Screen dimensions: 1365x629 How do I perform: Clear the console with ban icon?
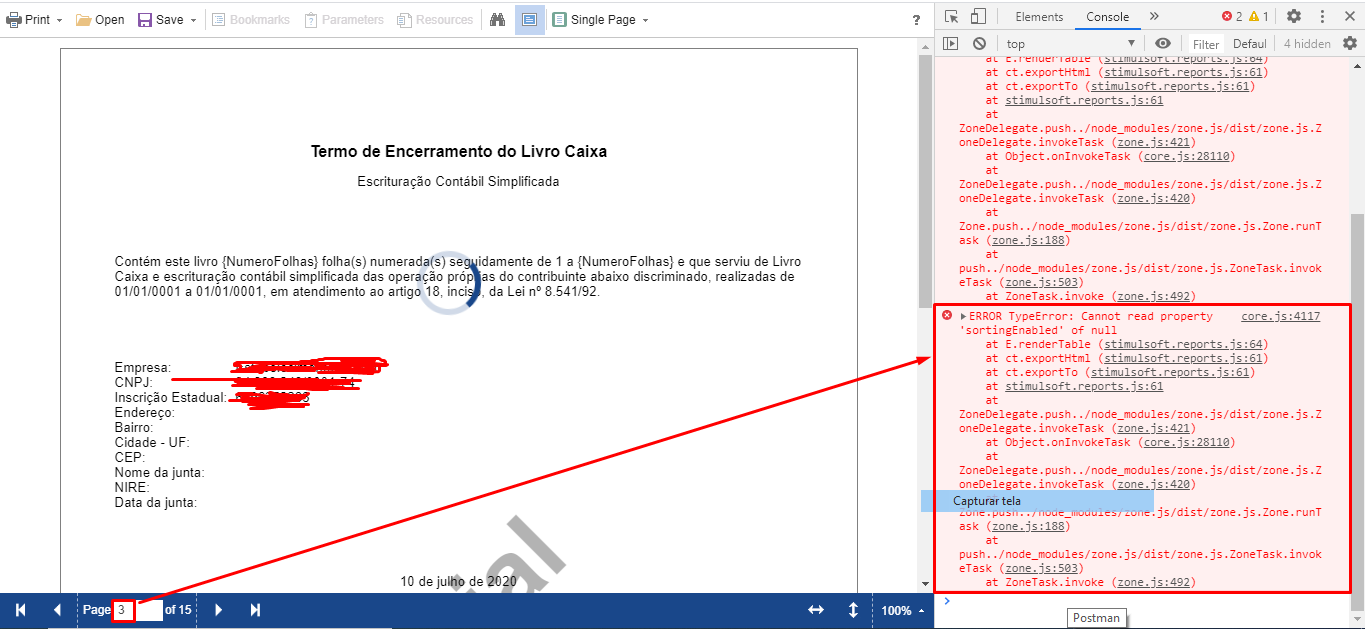click(979, 43)
